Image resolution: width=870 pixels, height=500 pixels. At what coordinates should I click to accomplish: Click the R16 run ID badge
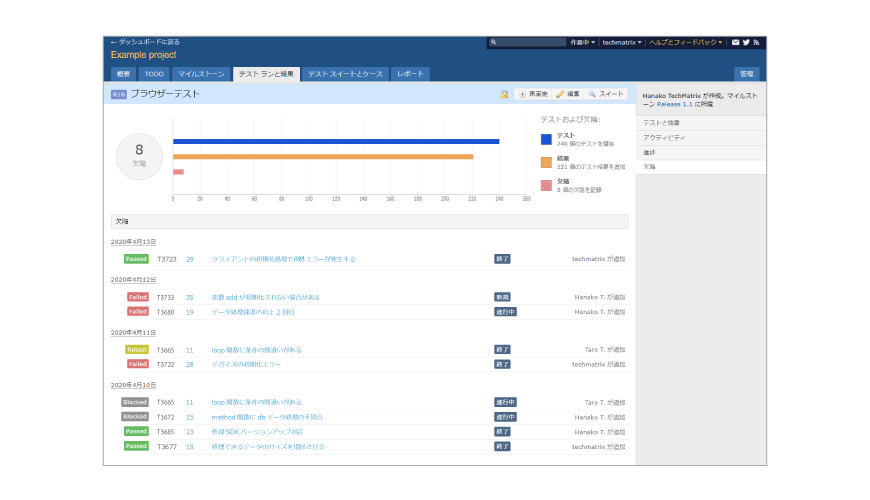click(119, 94)
